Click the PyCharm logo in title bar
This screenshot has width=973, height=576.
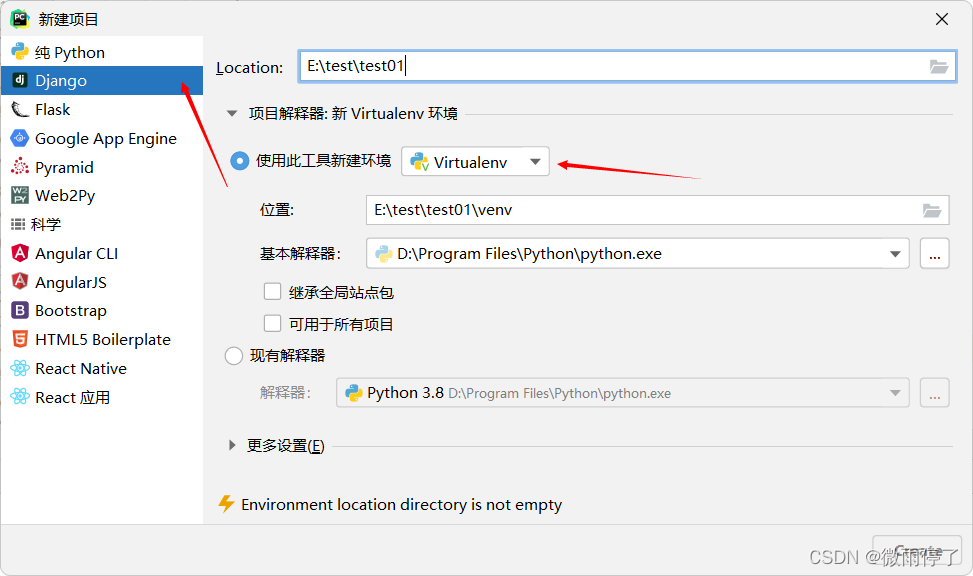(20, 19)
